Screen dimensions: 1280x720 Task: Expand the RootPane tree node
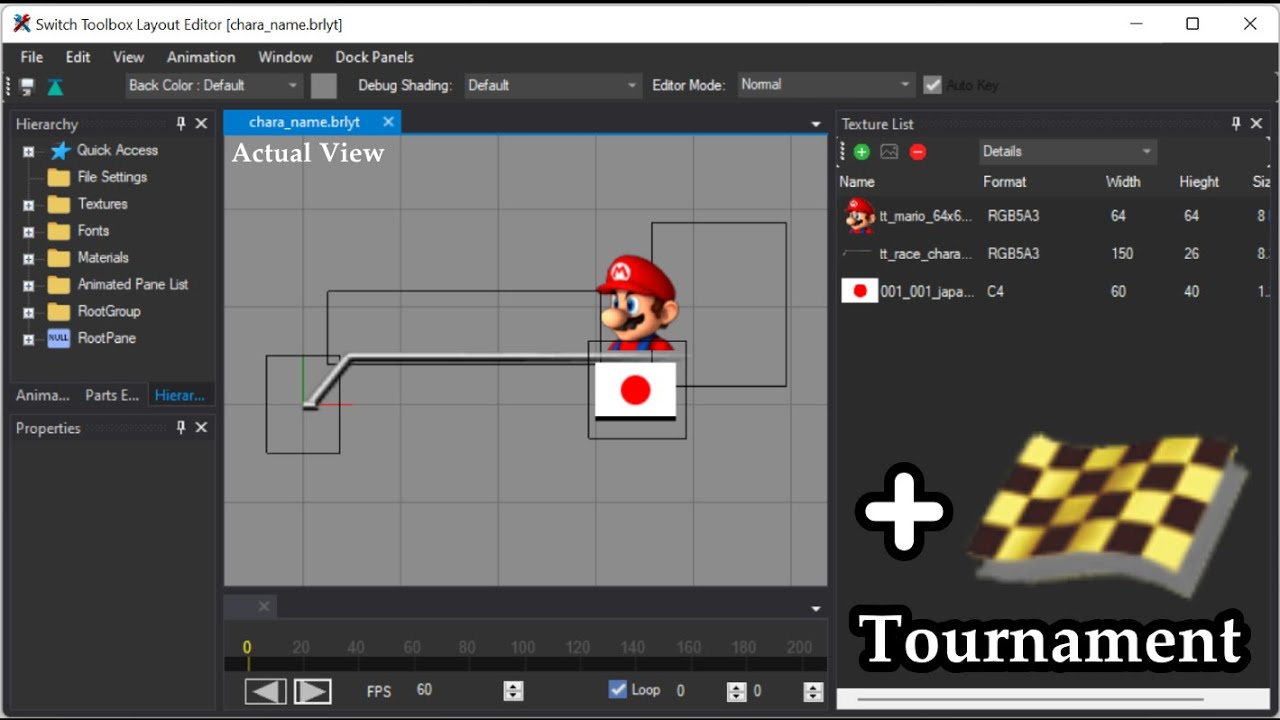tap(28, 340)
